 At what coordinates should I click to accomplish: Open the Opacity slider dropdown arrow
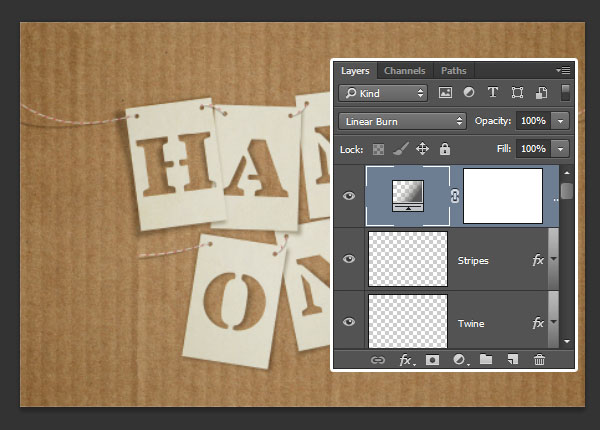[x=560, y=121]
